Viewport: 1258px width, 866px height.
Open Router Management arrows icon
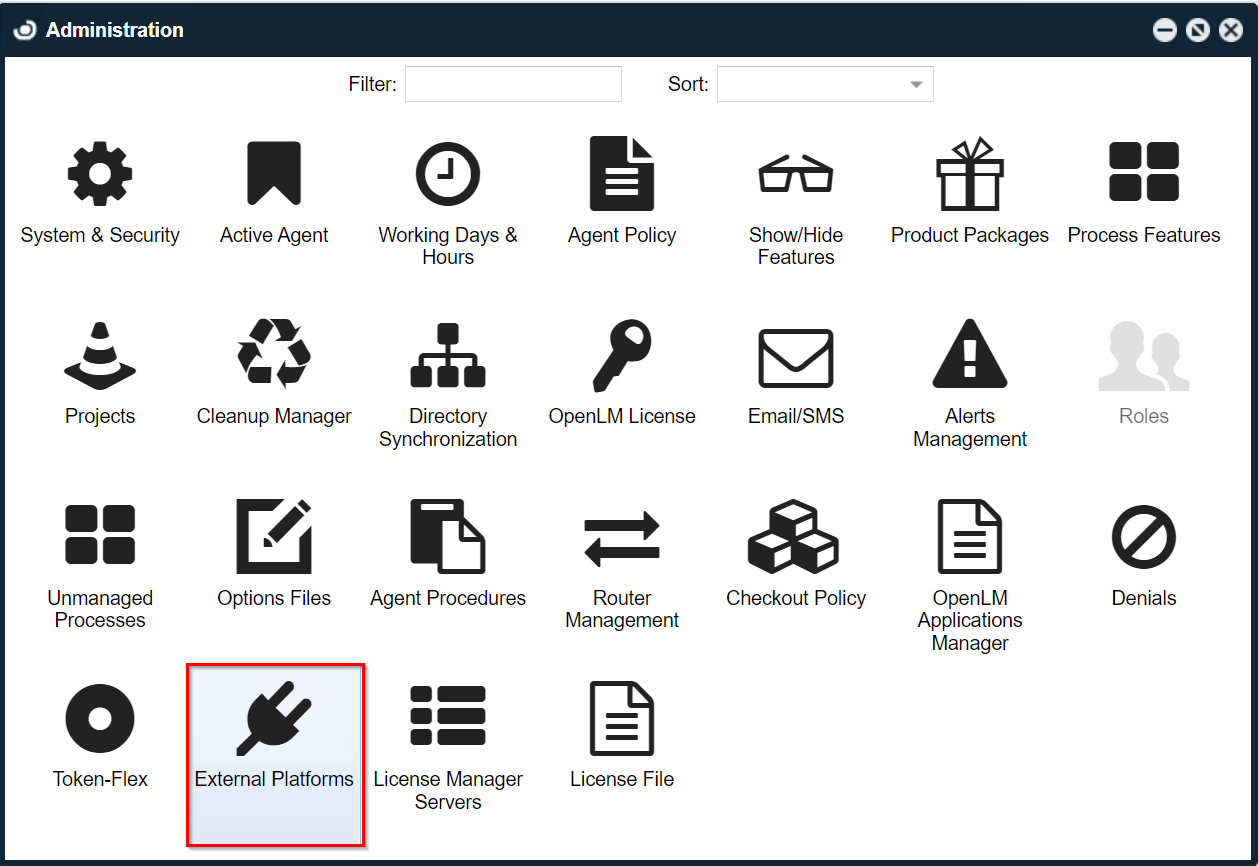pos(621,538)
